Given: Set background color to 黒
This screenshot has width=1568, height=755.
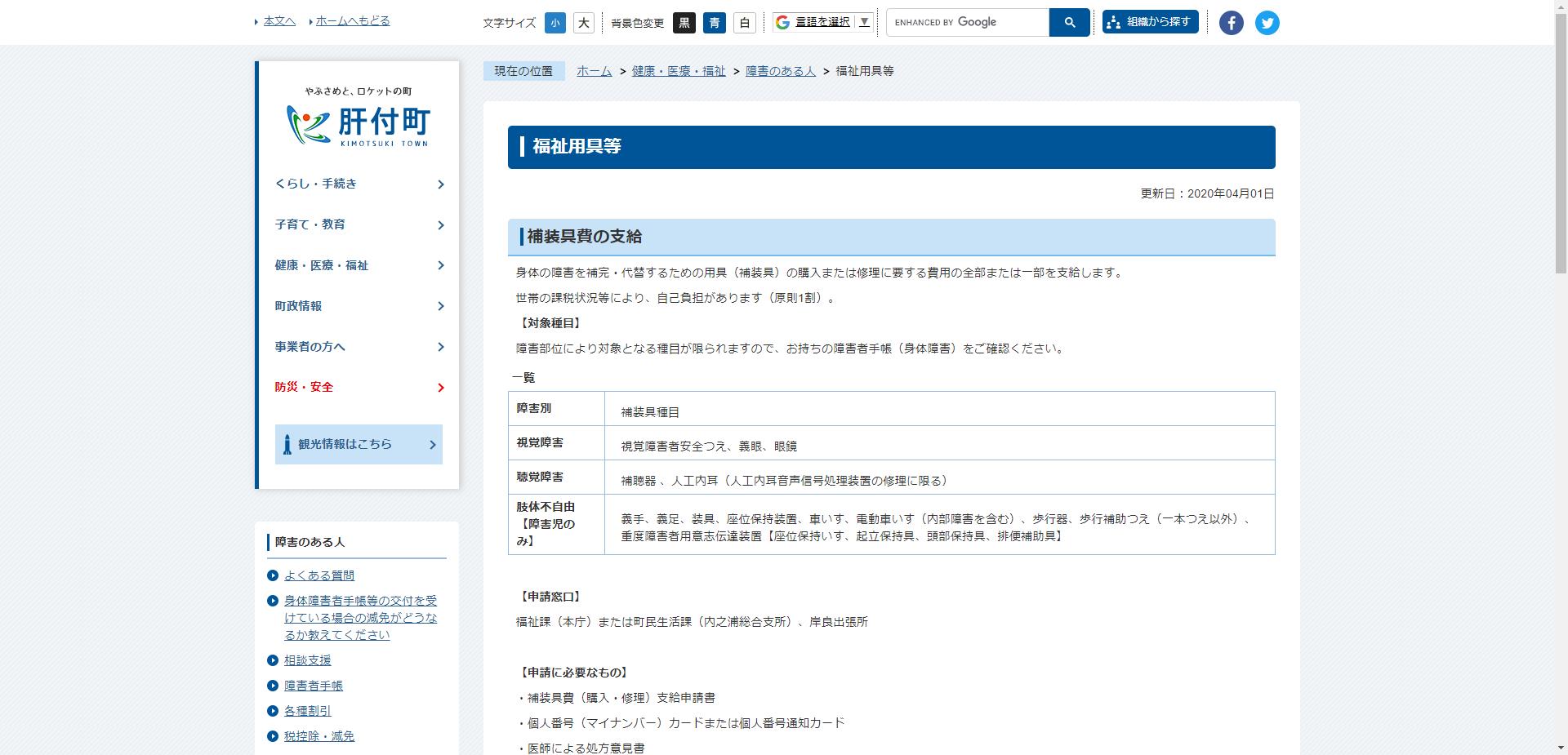Looking at the screenshot, I should tap(684, 23).
